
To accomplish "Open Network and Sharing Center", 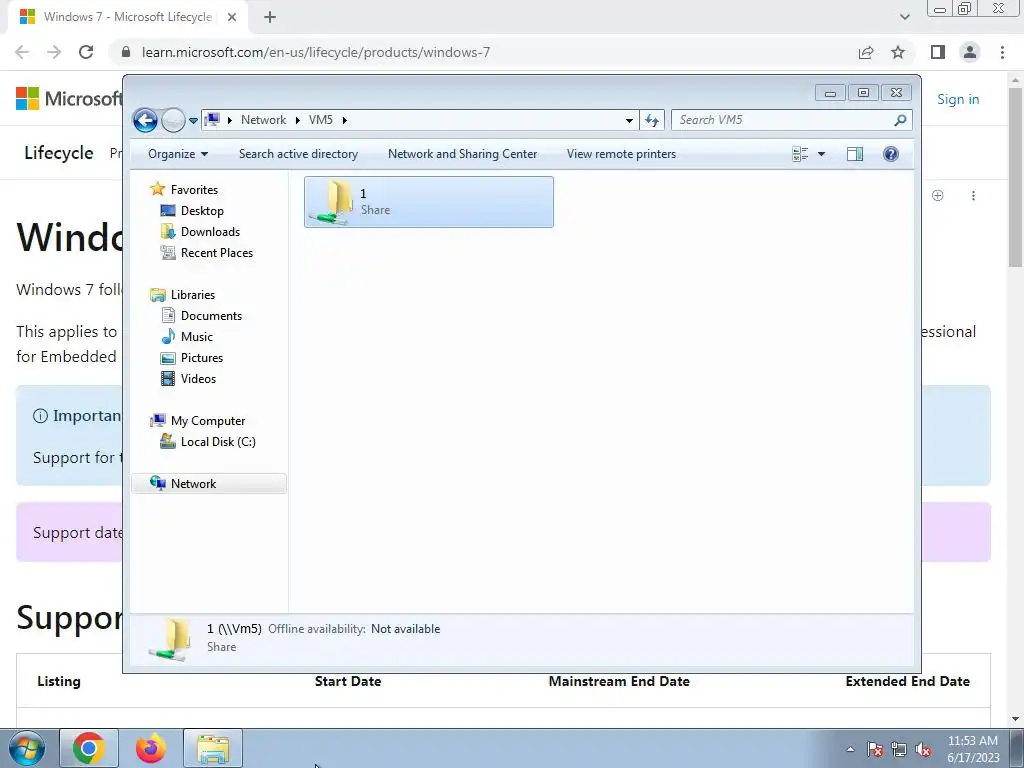I will (x=462, y=154).
